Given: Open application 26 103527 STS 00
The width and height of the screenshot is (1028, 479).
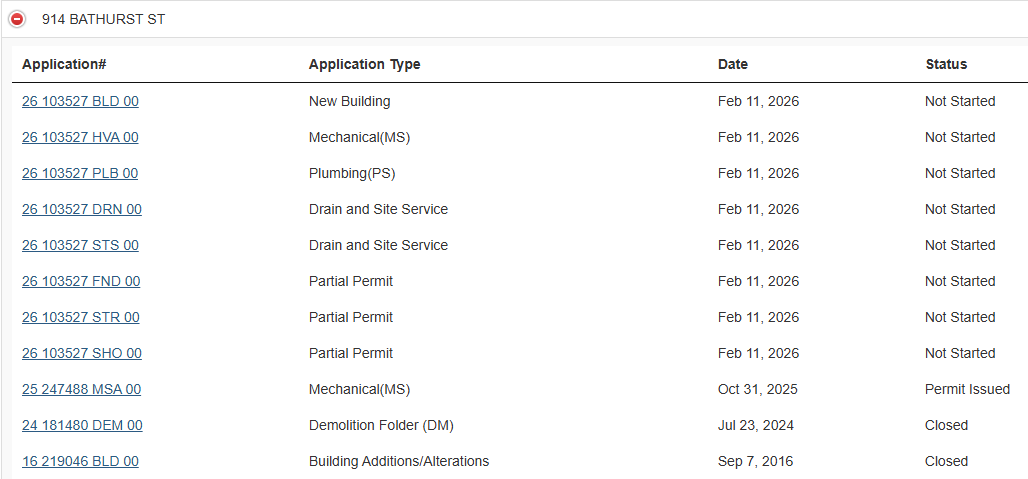Looking at the screenshot, I should [80, 245].
